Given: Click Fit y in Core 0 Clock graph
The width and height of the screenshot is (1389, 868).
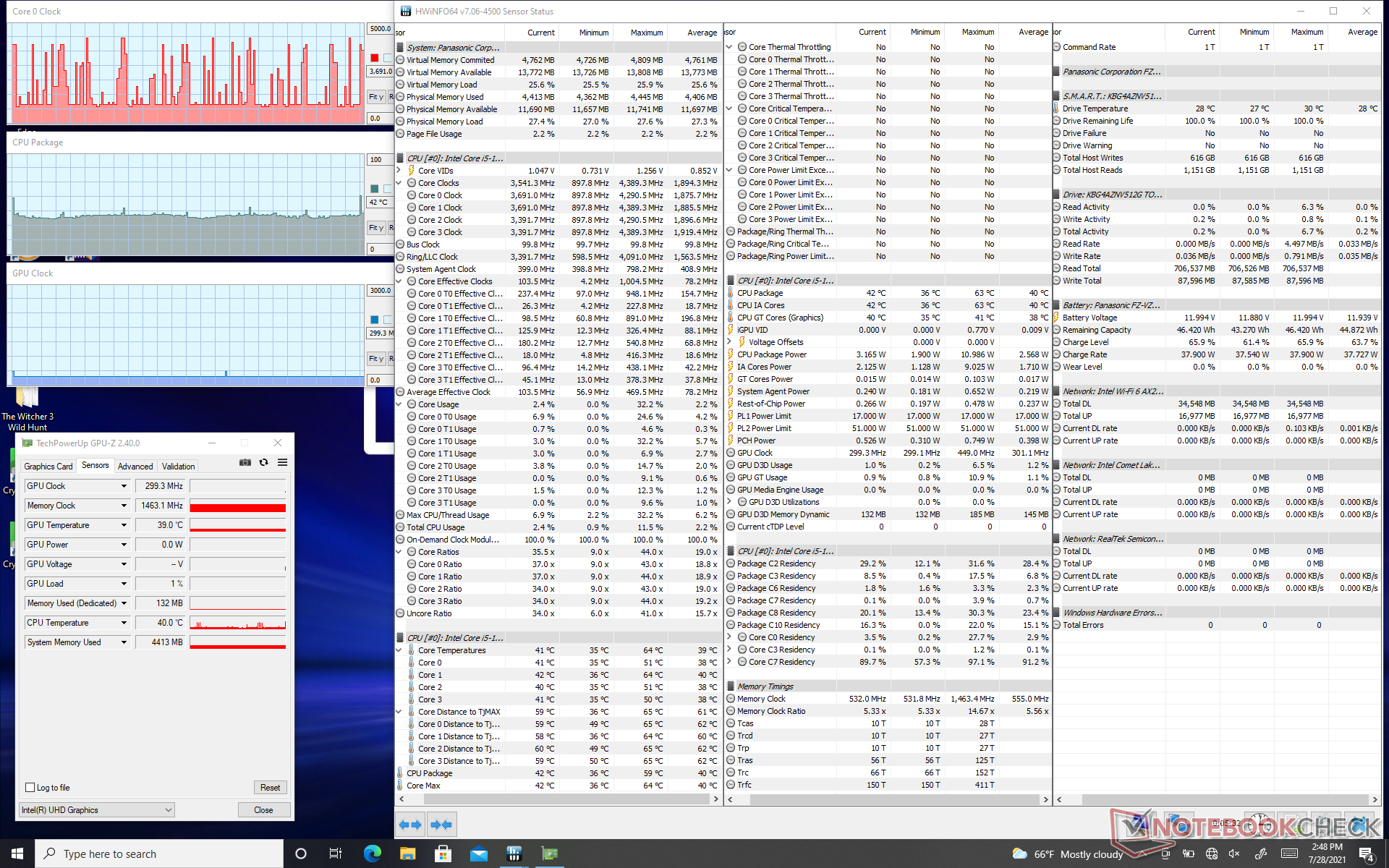Looking at the screenshot, I should click(376, 97).
